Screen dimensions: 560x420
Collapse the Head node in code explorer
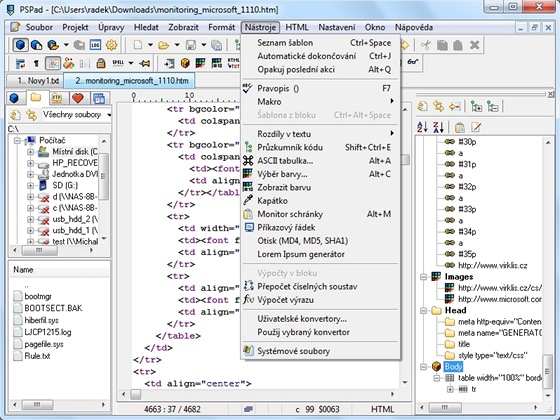tap(424, 310)
